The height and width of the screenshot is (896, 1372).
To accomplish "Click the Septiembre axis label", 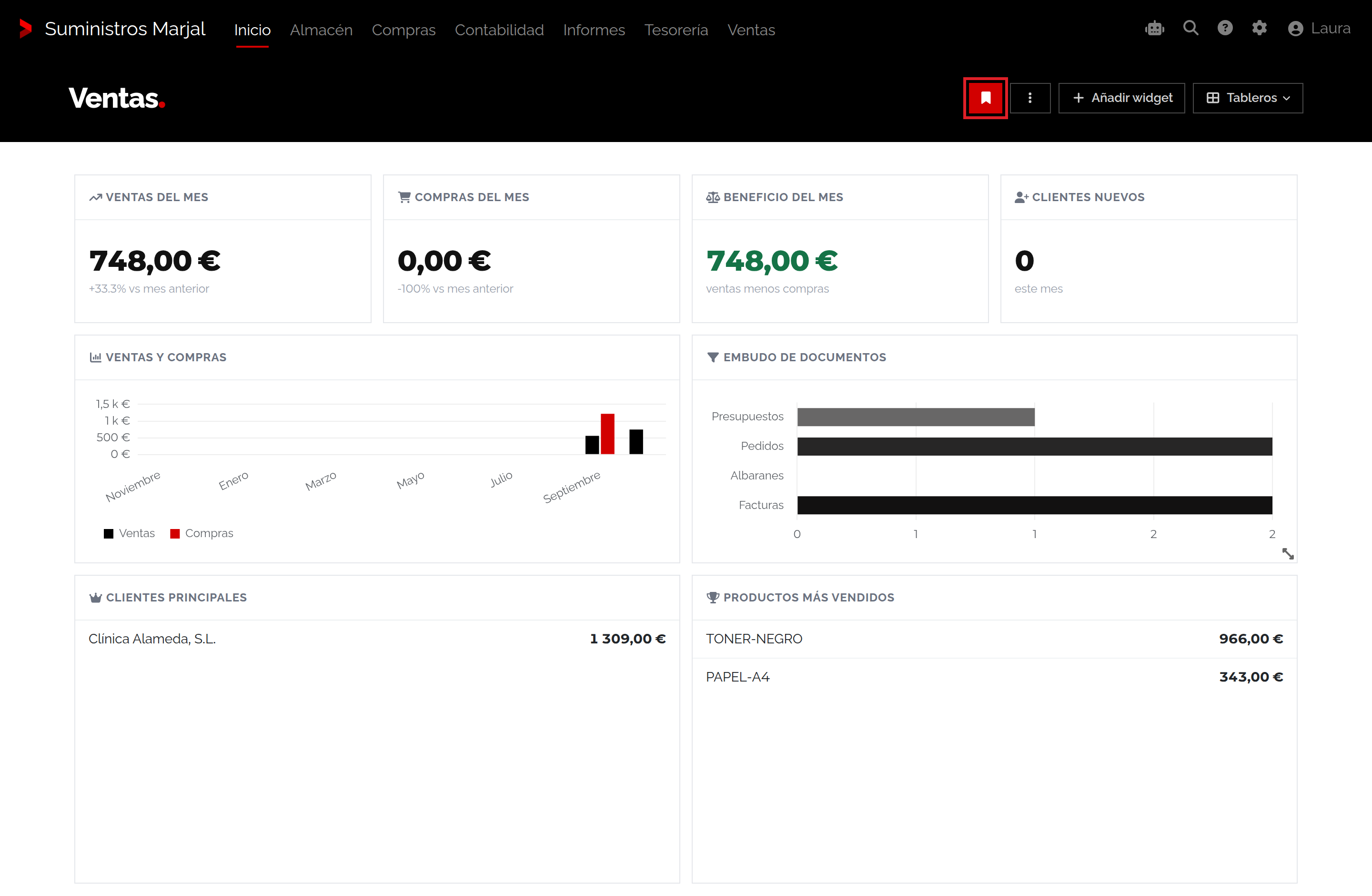I will point(571,487).
